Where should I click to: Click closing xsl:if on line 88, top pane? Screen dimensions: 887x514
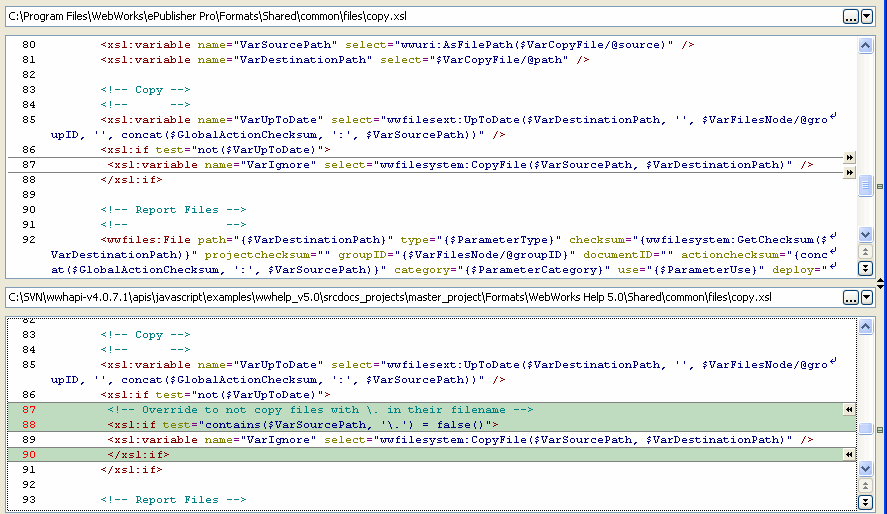pos(131,180)
